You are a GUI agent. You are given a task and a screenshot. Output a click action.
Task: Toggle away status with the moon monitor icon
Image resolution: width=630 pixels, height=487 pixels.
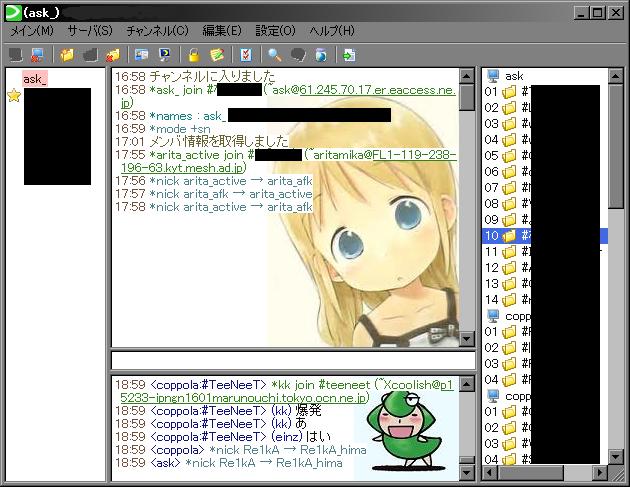(x=164, y=55)
